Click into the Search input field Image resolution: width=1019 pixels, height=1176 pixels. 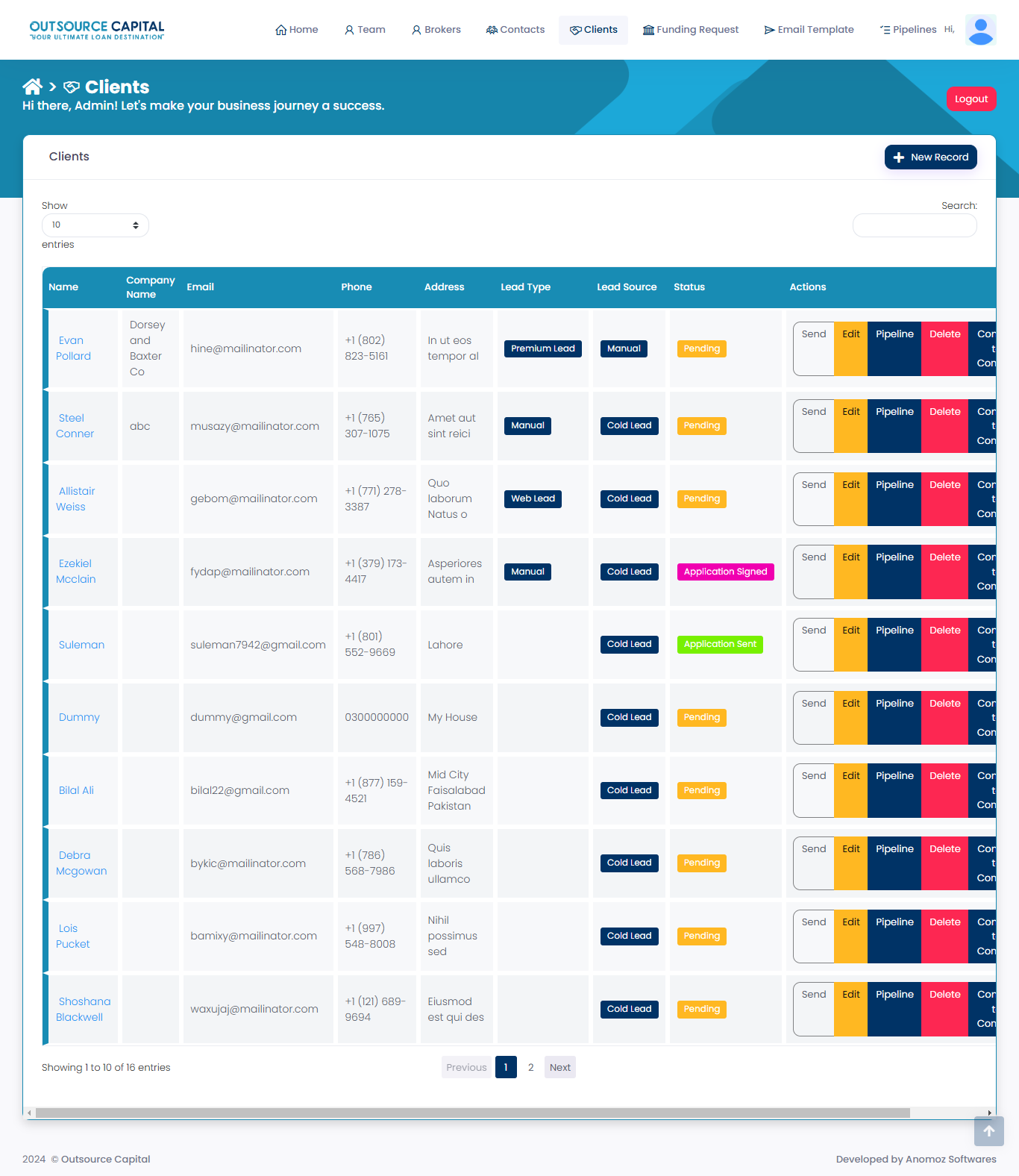click(x=914, y=225)
